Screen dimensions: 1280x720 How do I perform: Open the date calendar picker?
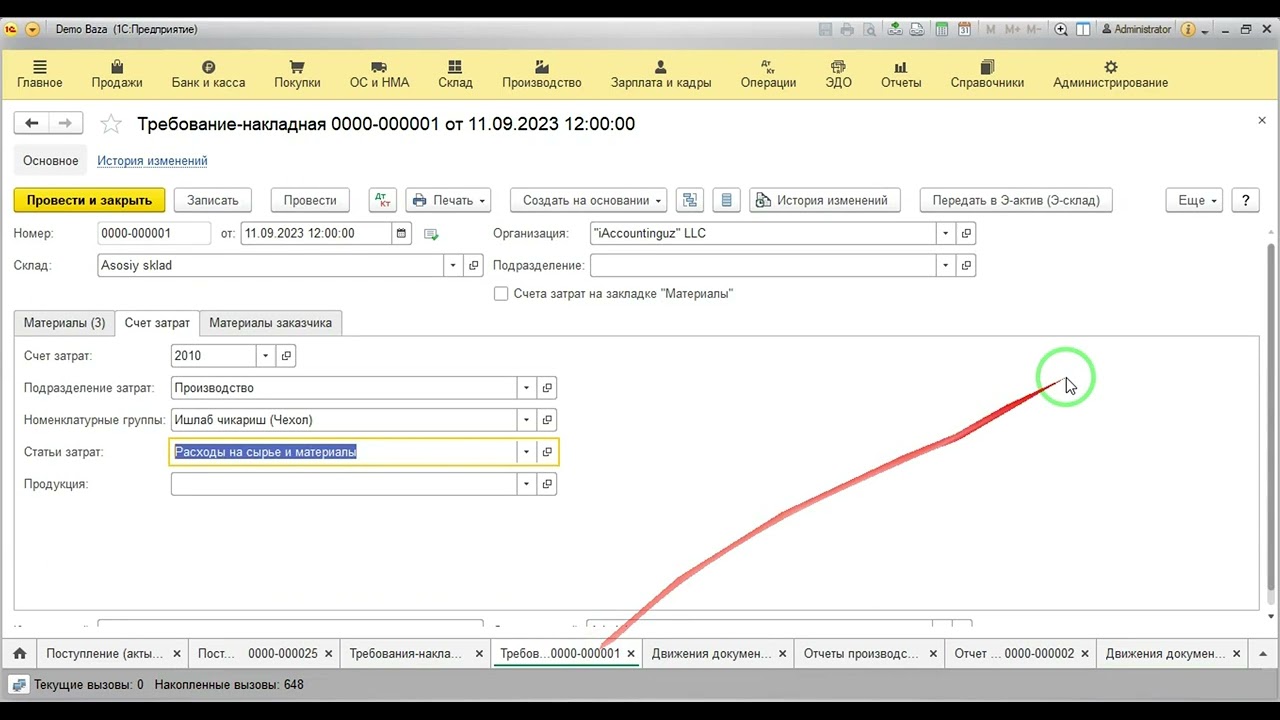pos(401,233)
